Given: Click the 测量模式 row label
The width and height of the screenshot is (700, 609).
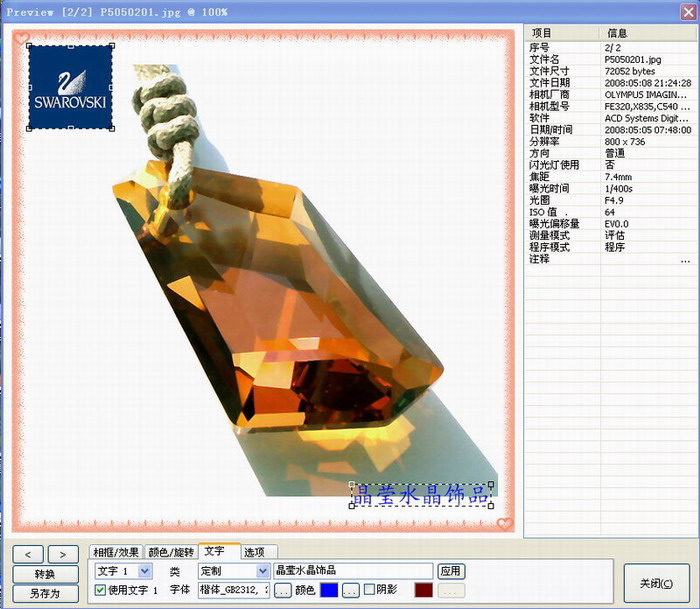Looking at the screenshot, I should coord(549,235).
